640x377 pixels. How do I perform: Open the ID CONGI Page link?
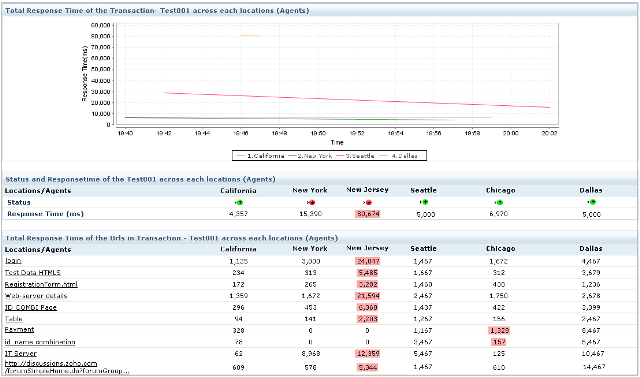pyautogui.click(x=31, y=307)
